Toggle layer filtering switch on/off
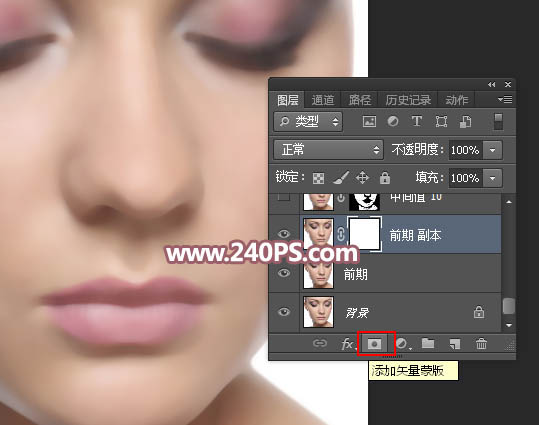Screen dimensions: 539x425 (498, 122)
